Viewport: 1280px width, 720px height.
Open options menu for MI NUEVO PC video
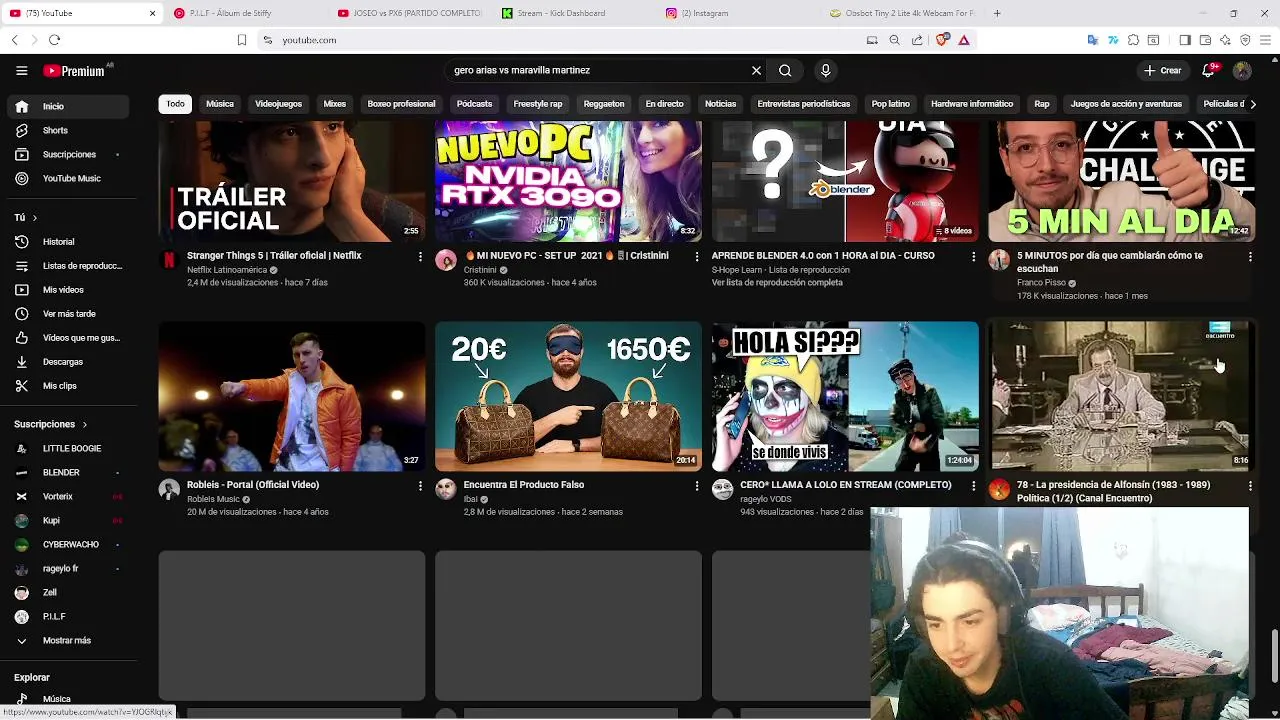pos(697,257)
